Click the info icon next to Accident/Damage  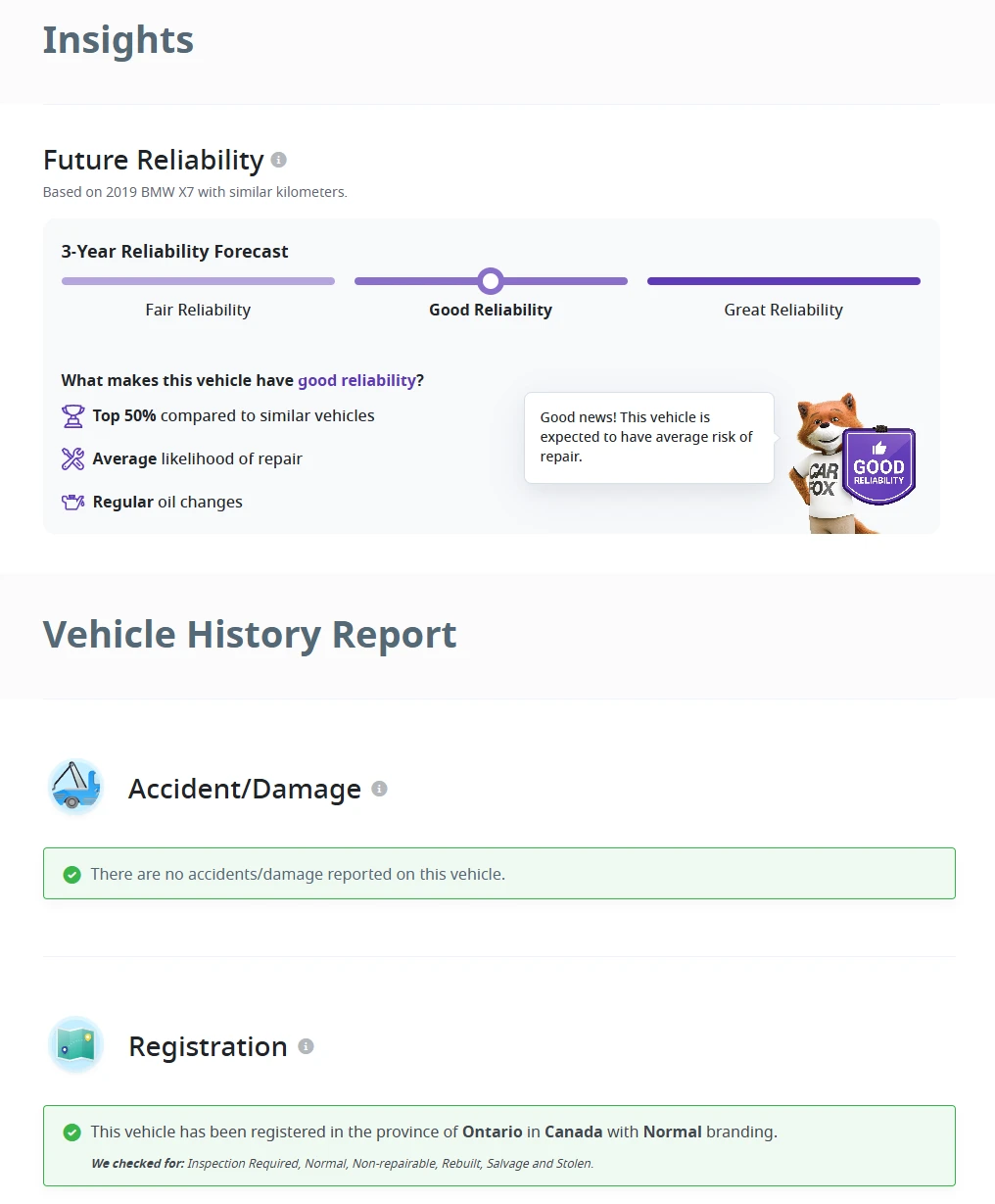pos(380,789)
